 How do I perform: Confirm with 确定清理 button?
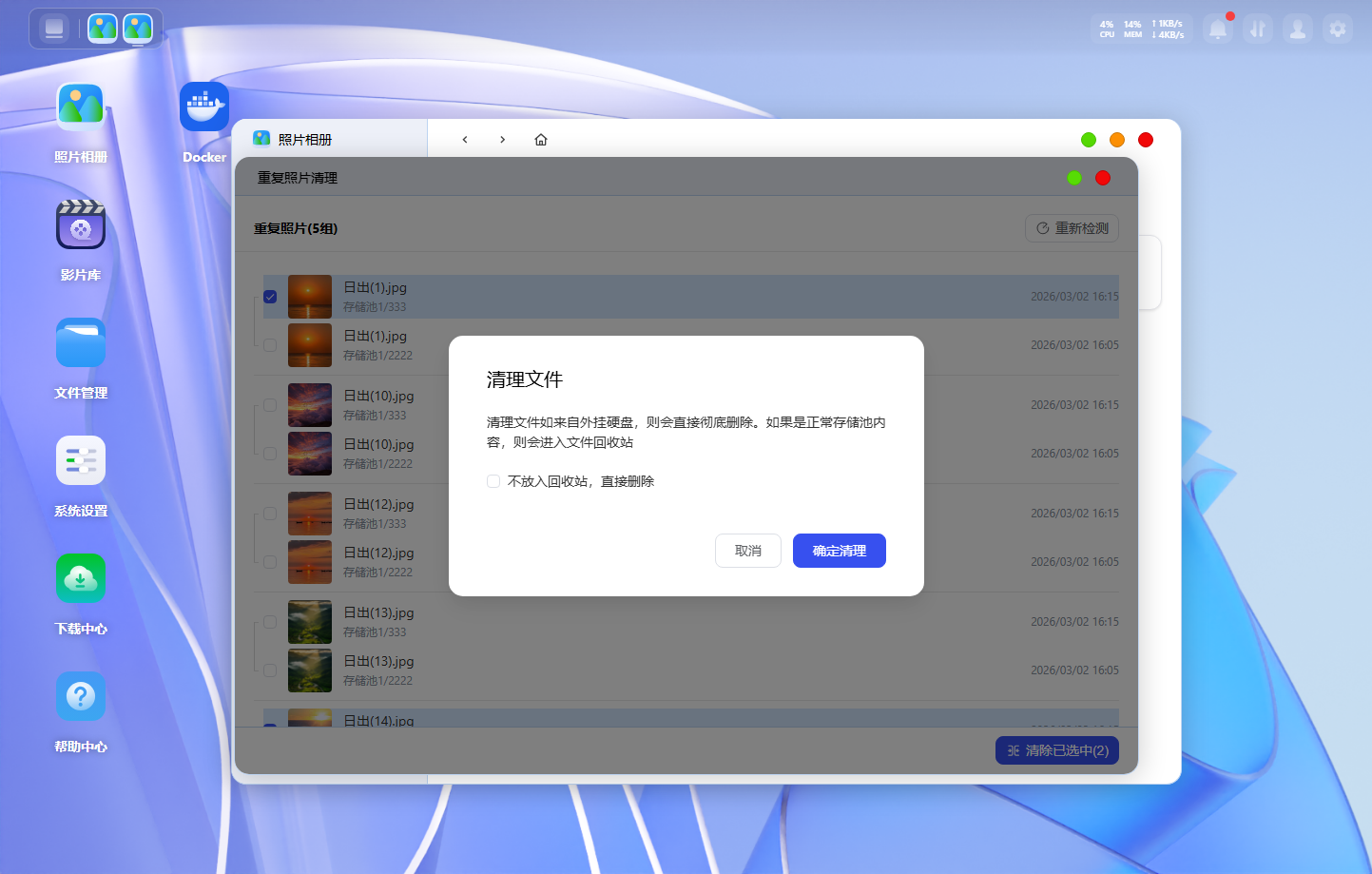coord(840,551)
